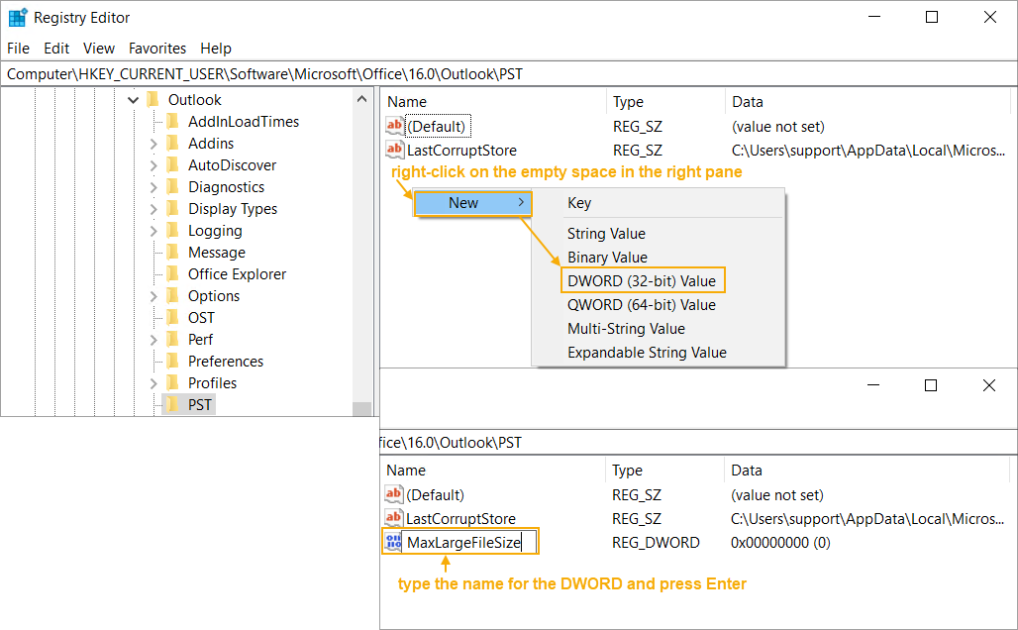Click the Logging folder icon
The image size is (1018, 630).
pos(173,230)
